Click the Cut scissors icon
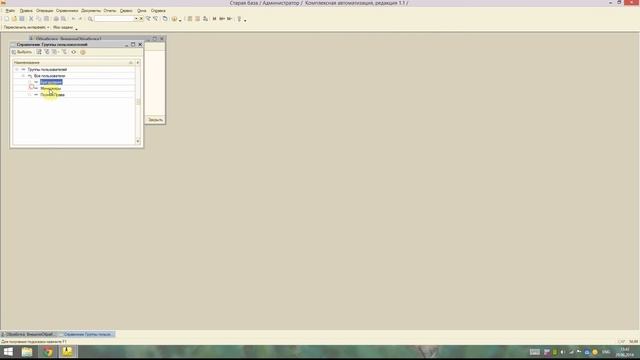640x360 pixels. (x=31, y=19)
